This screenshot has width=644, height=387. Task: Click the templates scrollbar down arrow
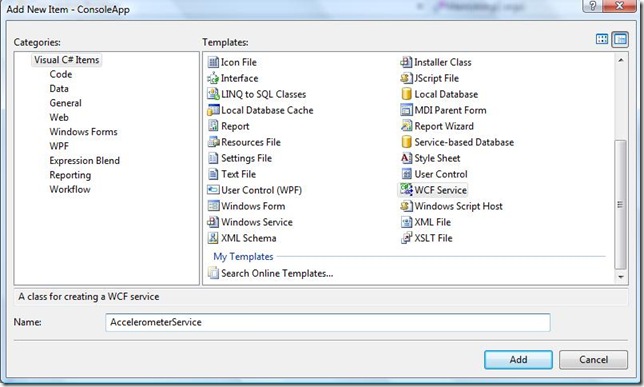[621, 277]
